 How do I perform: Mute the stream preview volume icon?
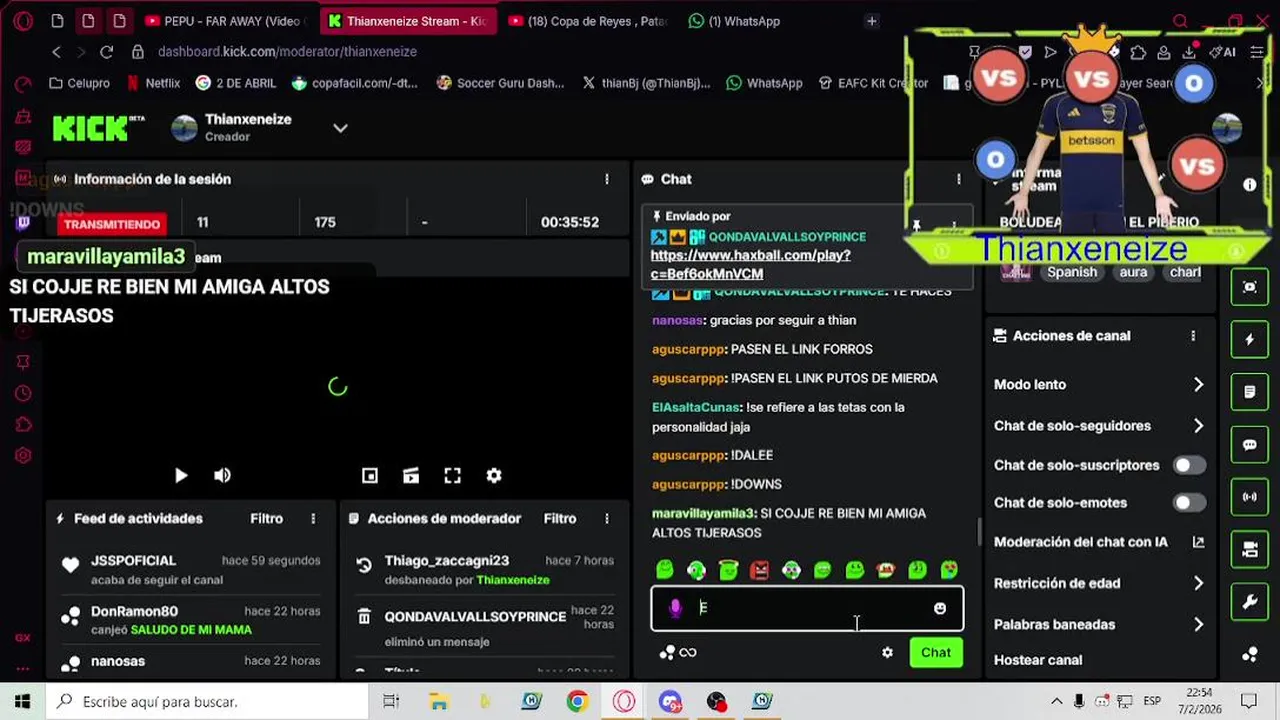tap(222, 476)
